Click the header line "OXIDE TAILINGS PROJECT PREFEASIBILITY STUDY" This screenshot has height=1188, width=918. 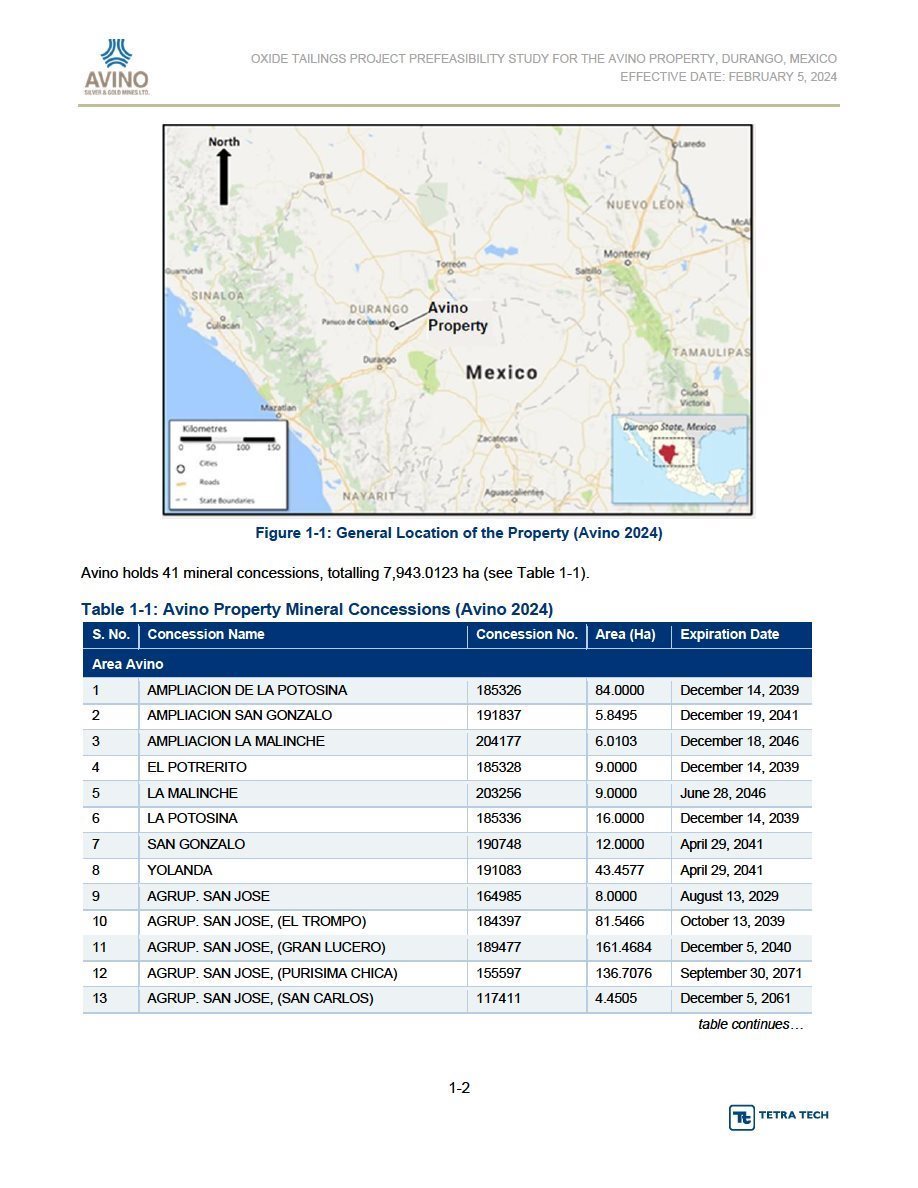coord(544,58)
